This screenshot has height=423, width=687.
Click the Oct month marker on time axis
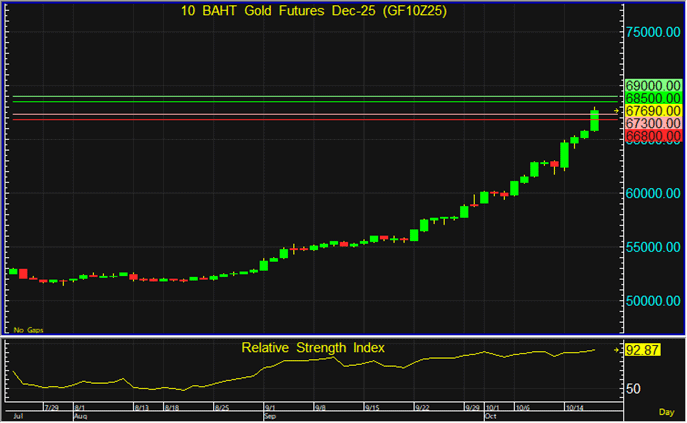click(490, 416)
